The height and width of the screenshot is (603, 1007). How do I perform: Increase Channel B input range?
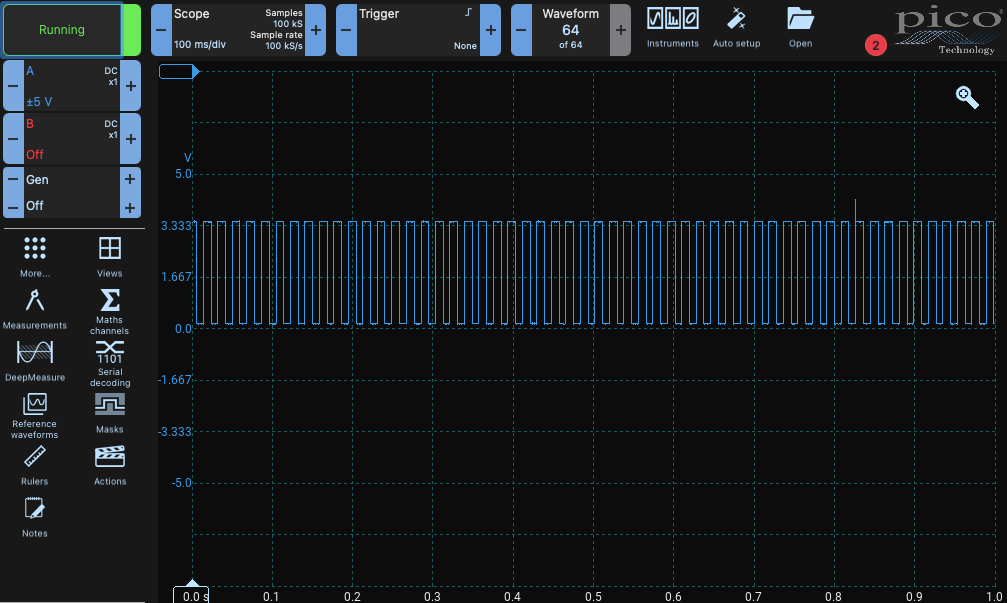[130, 139]
